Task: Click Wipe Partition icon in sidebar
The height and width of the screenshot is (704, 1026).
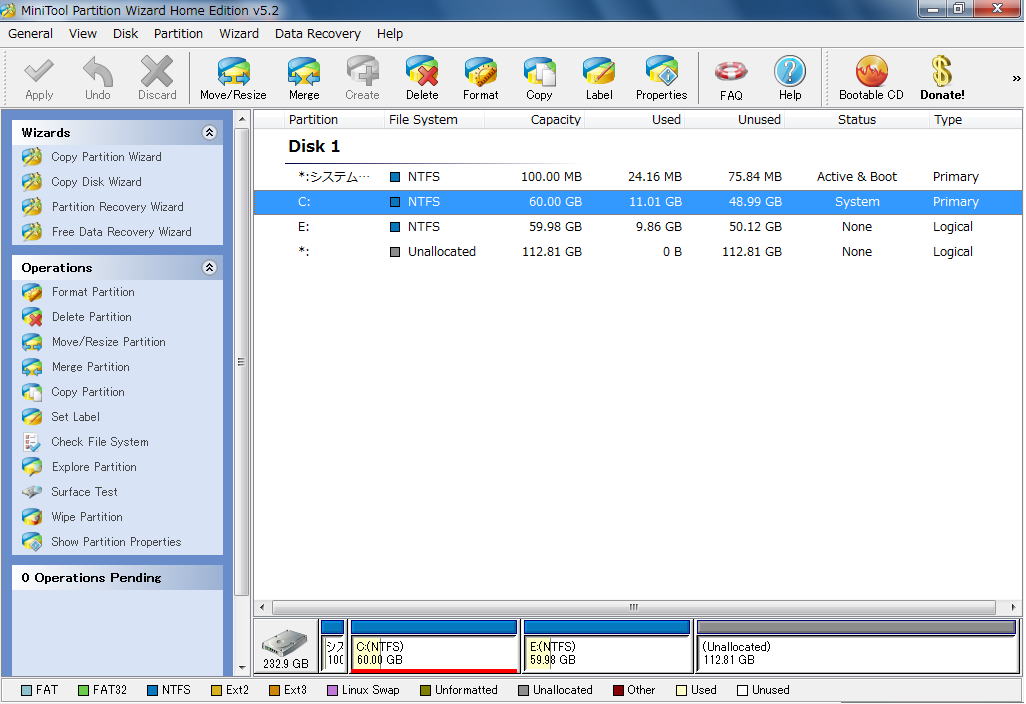Action: pyautogui.click(x=32, y=517)
